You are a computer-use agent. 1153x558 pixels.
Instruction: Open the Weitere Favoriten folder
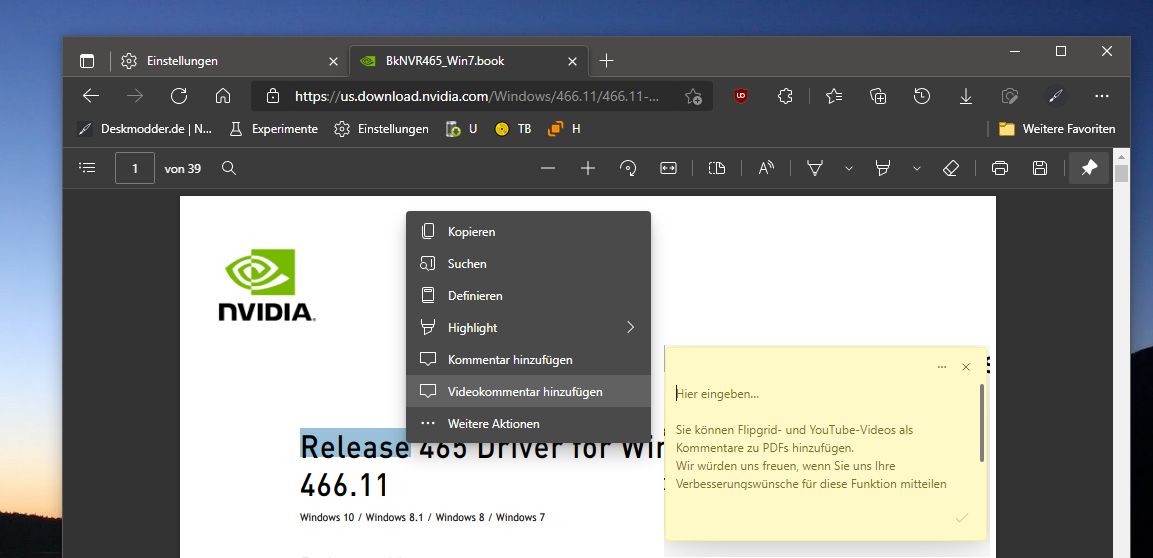tap(1057, 129)
